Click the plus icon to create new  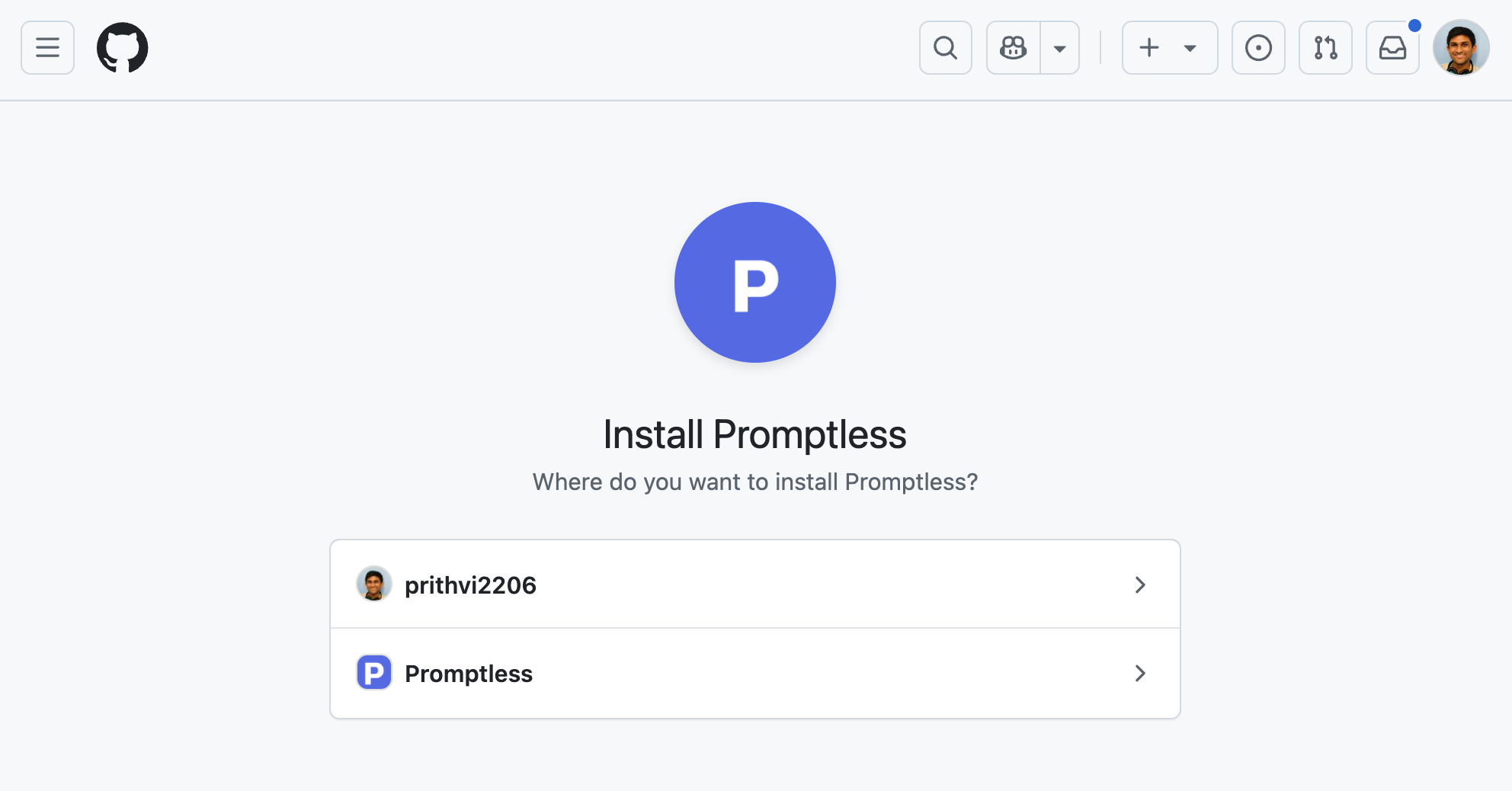pos(1148,47)
